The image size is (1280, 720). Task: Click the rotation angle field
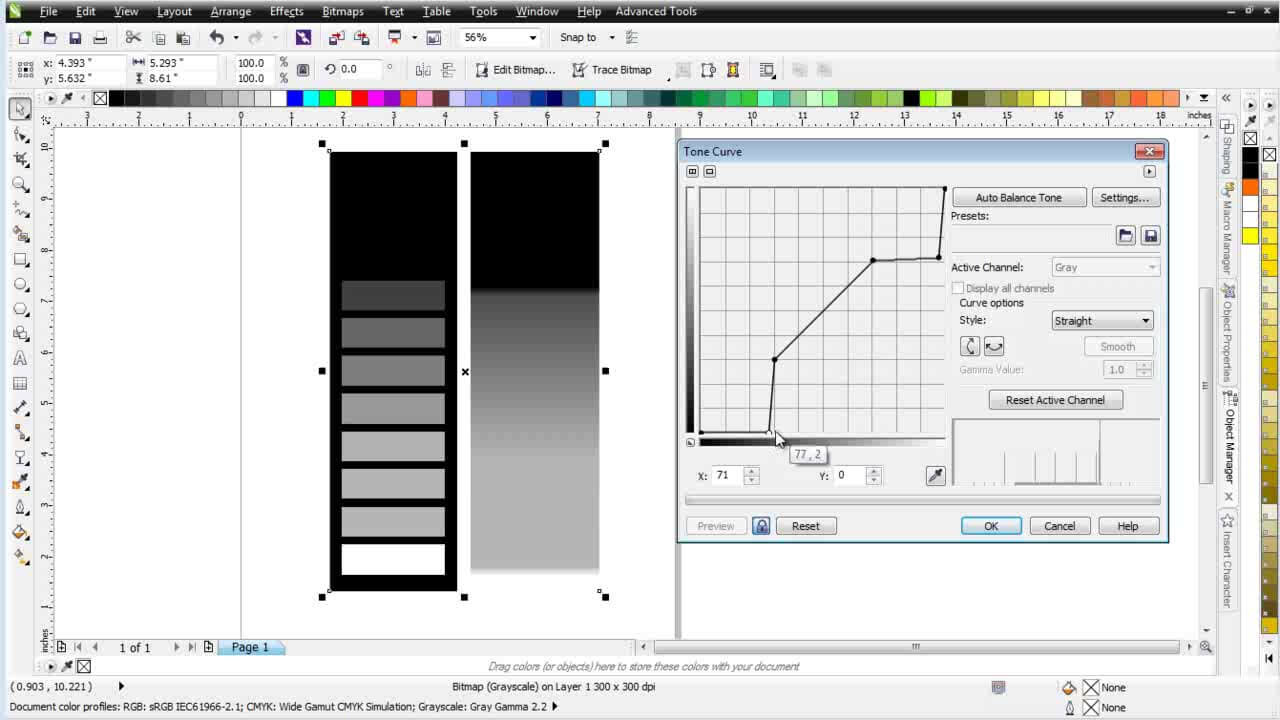point(360,69)
